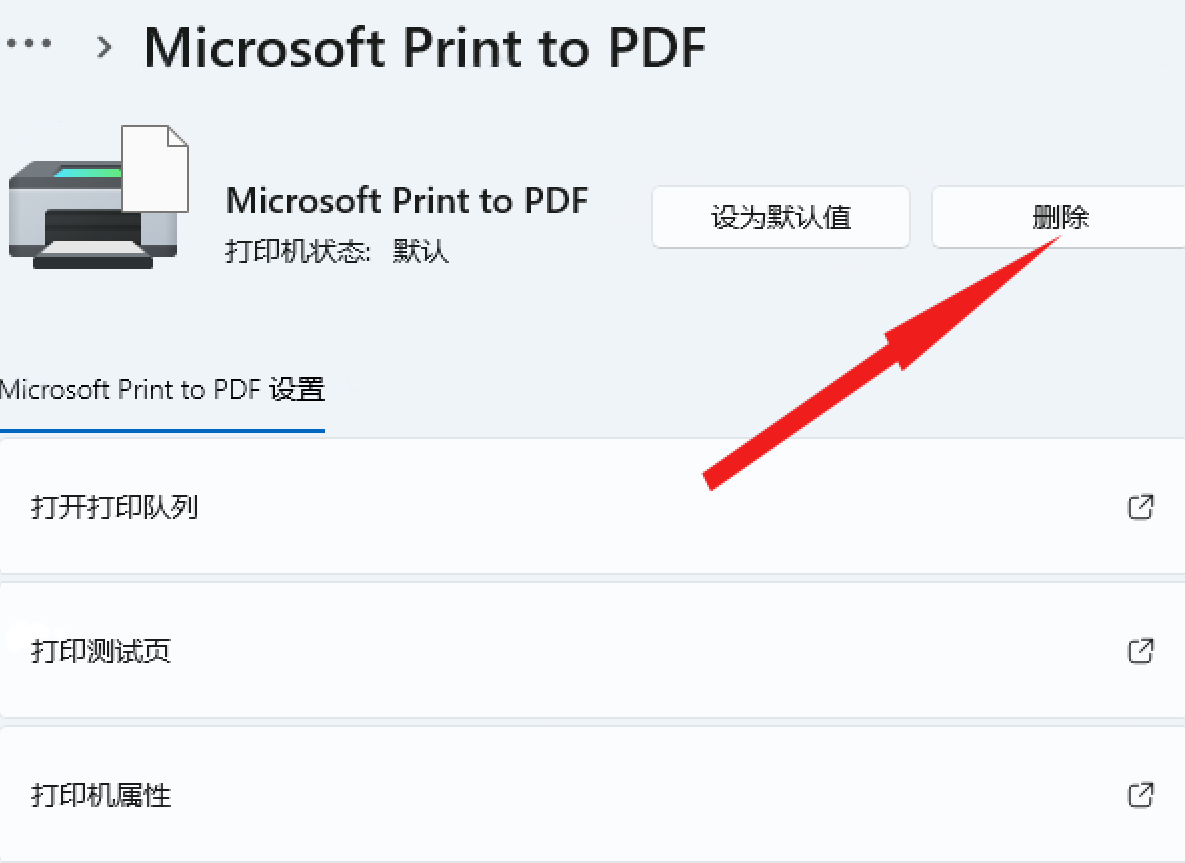Image resolution: width=1185 pixels, height=863 pixels.
Task: Choose the 打印测试页 row label
Action: click(101, 651)
